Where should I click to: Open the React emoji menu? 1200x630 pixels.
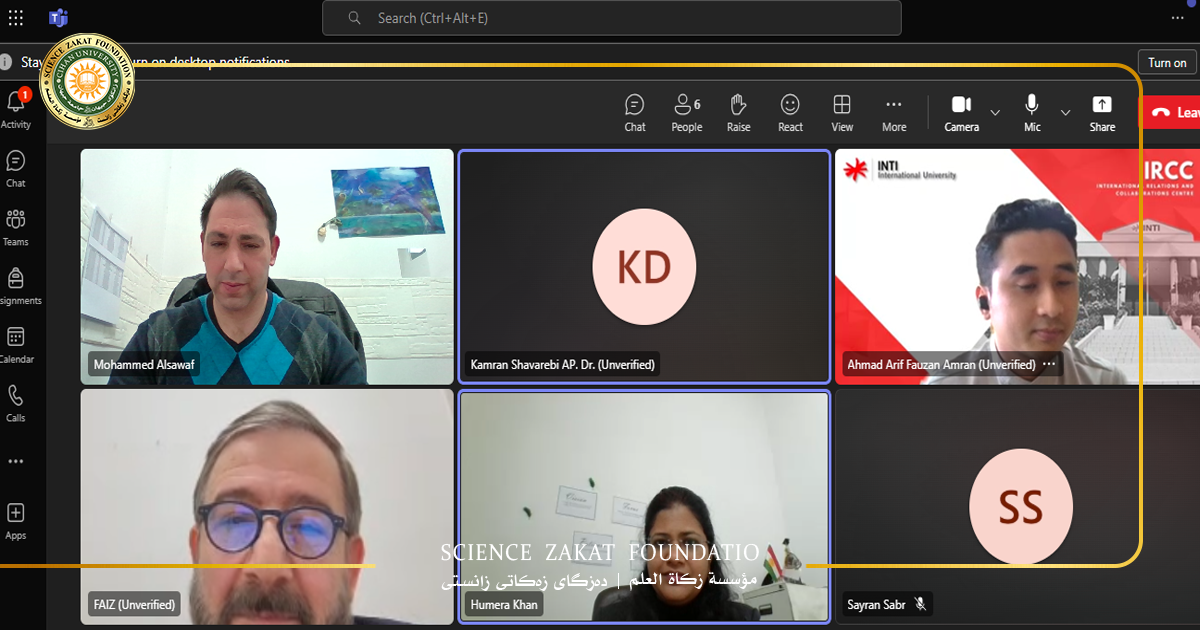790,112
